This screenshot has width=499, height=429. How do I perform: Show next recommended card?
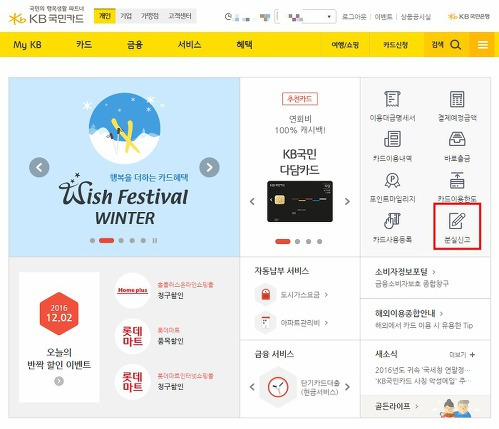[x=347, y=201]
